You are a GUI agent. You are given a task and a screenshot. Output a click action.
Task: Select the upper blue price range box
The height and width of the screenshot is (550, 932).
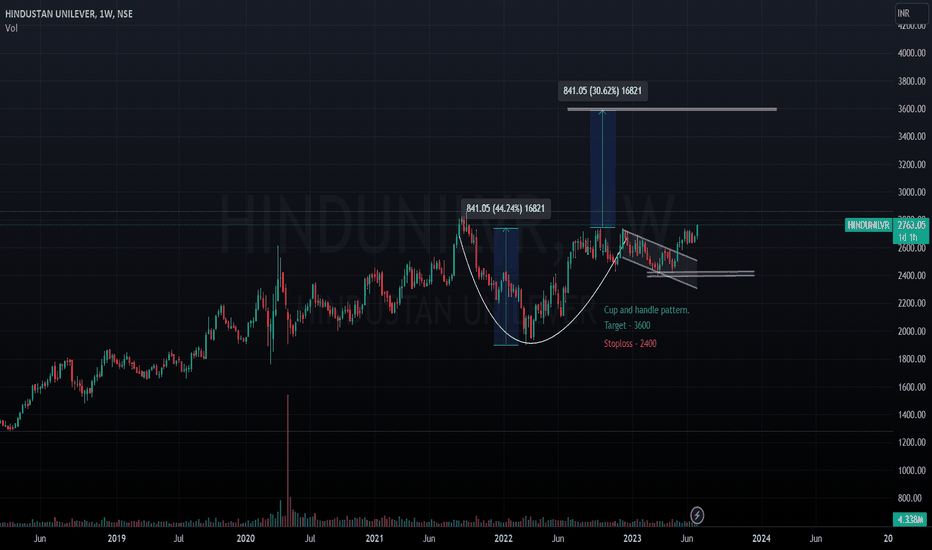(x=602, y=168)
